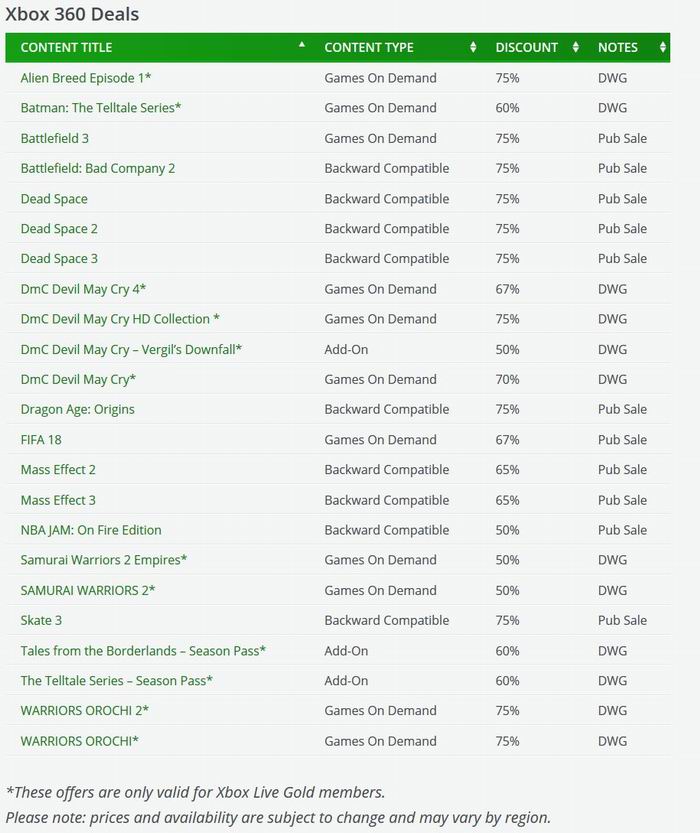Select the Mass Effect 2 link
Image resolution: width=700 pixels, height=833 pixels.
click(58, 469)
